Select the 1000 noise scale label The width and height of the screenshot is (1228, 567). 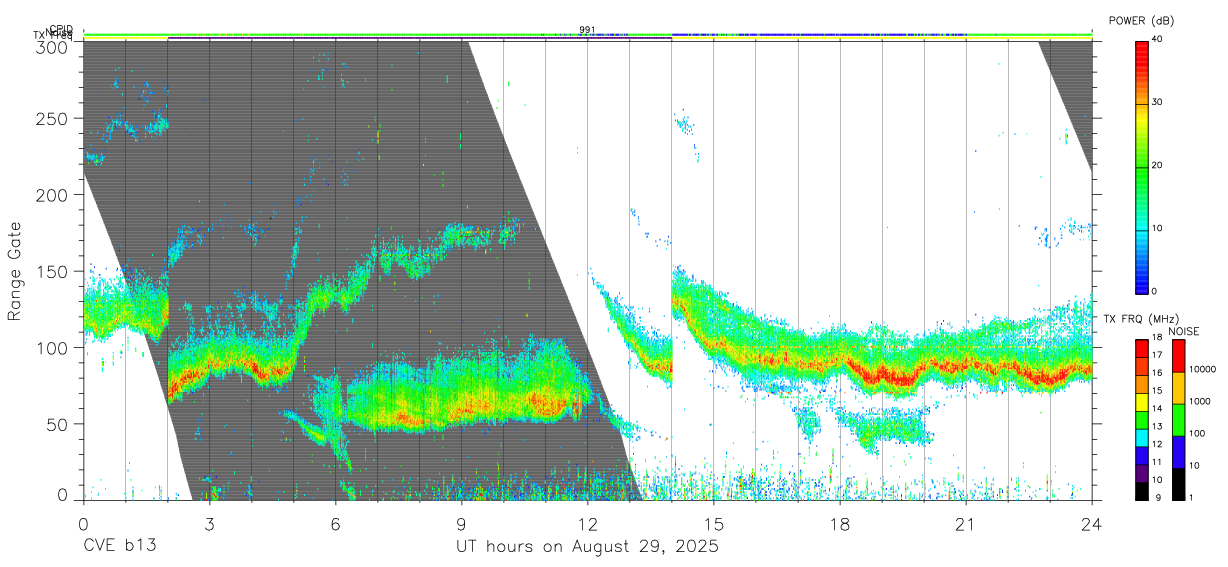click(x=1200, y=402)
